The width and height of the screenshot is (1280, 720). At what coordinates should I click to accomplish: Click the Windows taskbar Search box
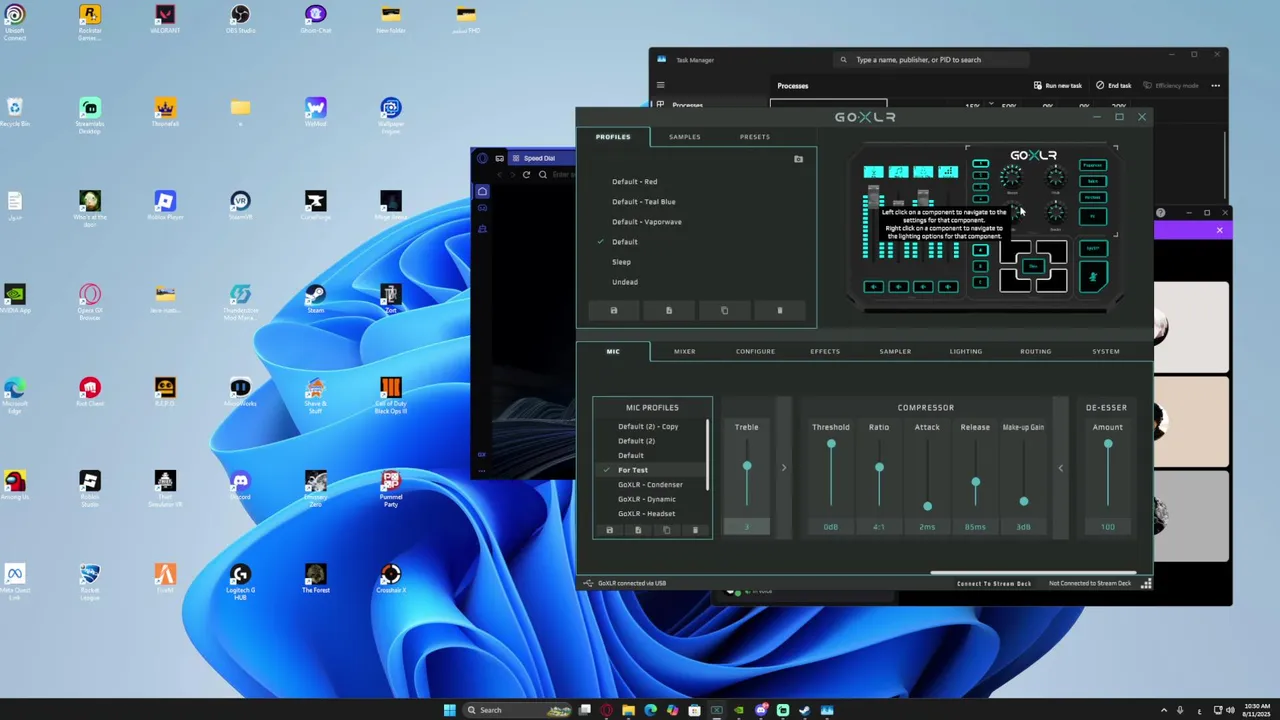(x=518, y=710)
